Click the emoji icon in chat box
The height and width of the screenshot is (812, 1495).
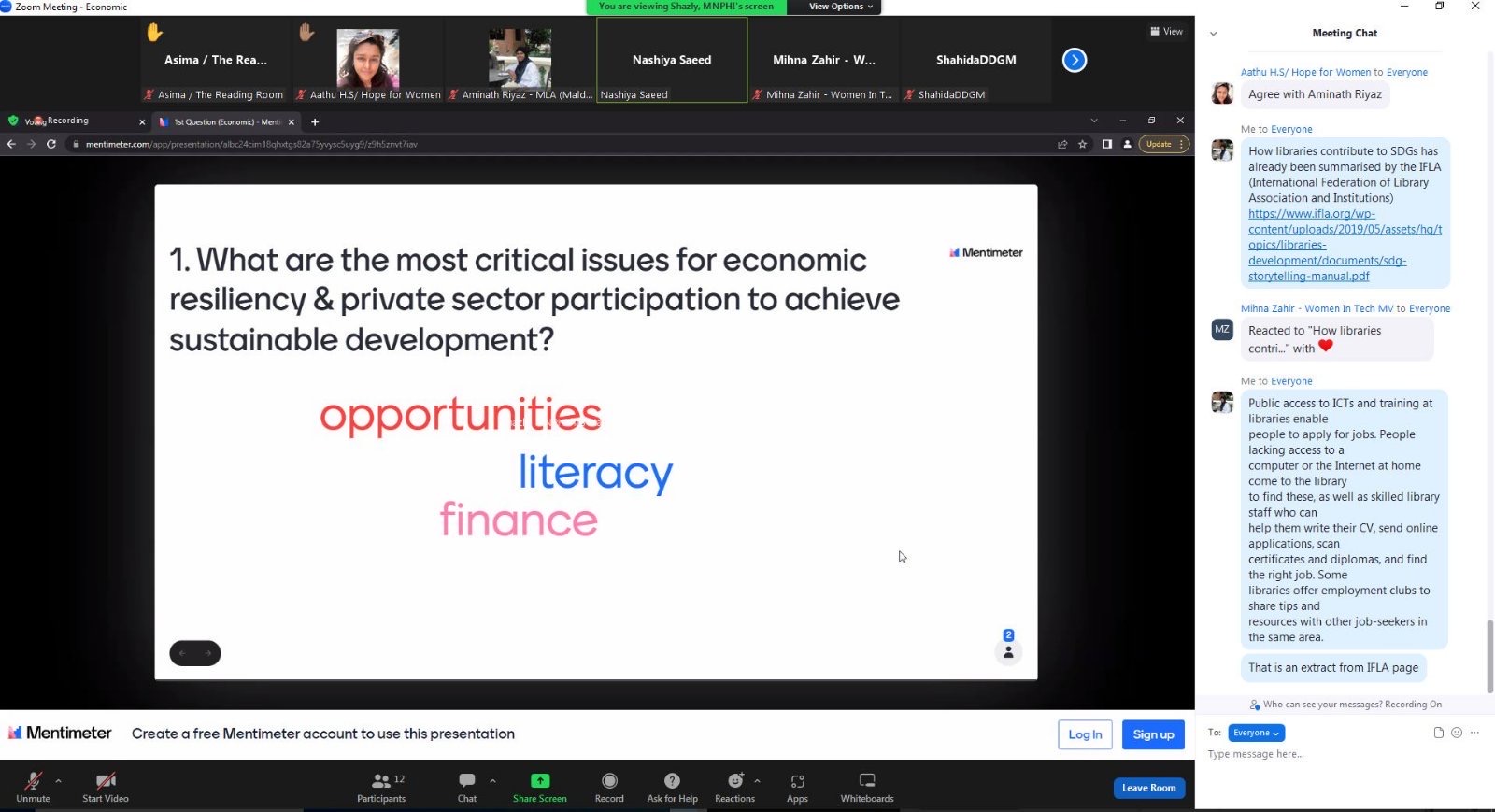(1456, 733)
